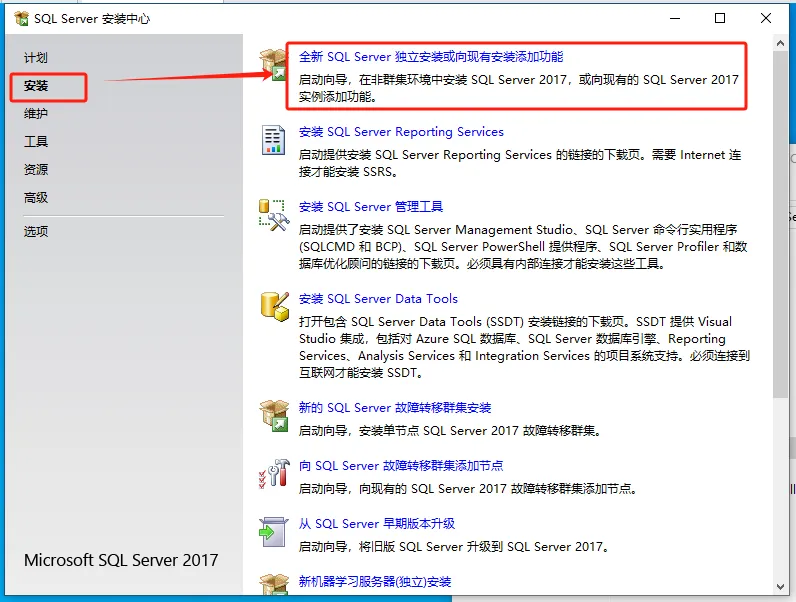The image size is (796, 602).
Task: Click the description ending 实例添加功能
Action: [518, 88]
